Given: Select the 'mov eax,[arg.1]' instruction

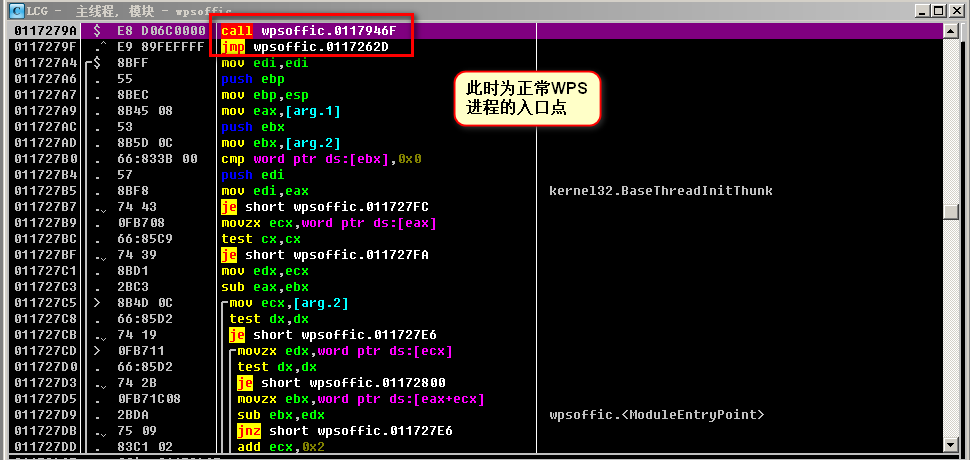Looking at the screenshot, I should tap(280, 111).
